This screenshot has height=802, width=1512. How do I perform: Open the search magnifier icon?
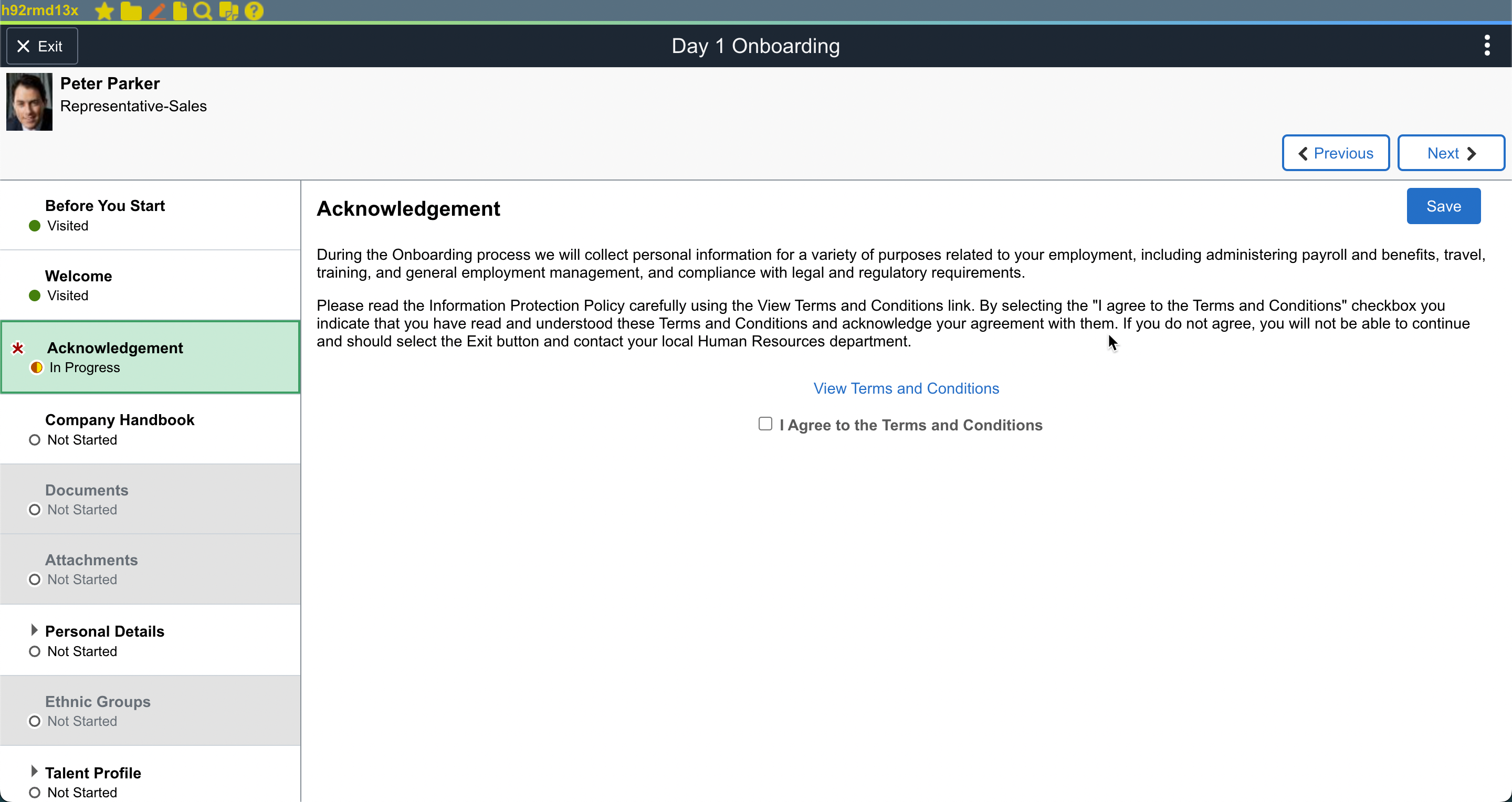202,10
